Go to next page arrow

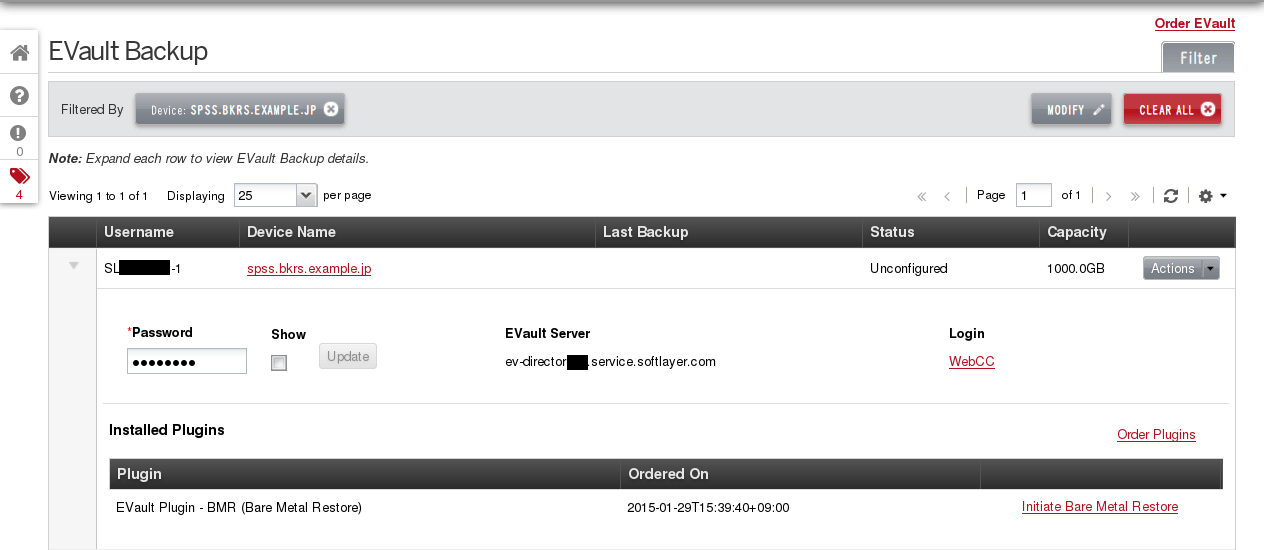tap(1108, 196)
